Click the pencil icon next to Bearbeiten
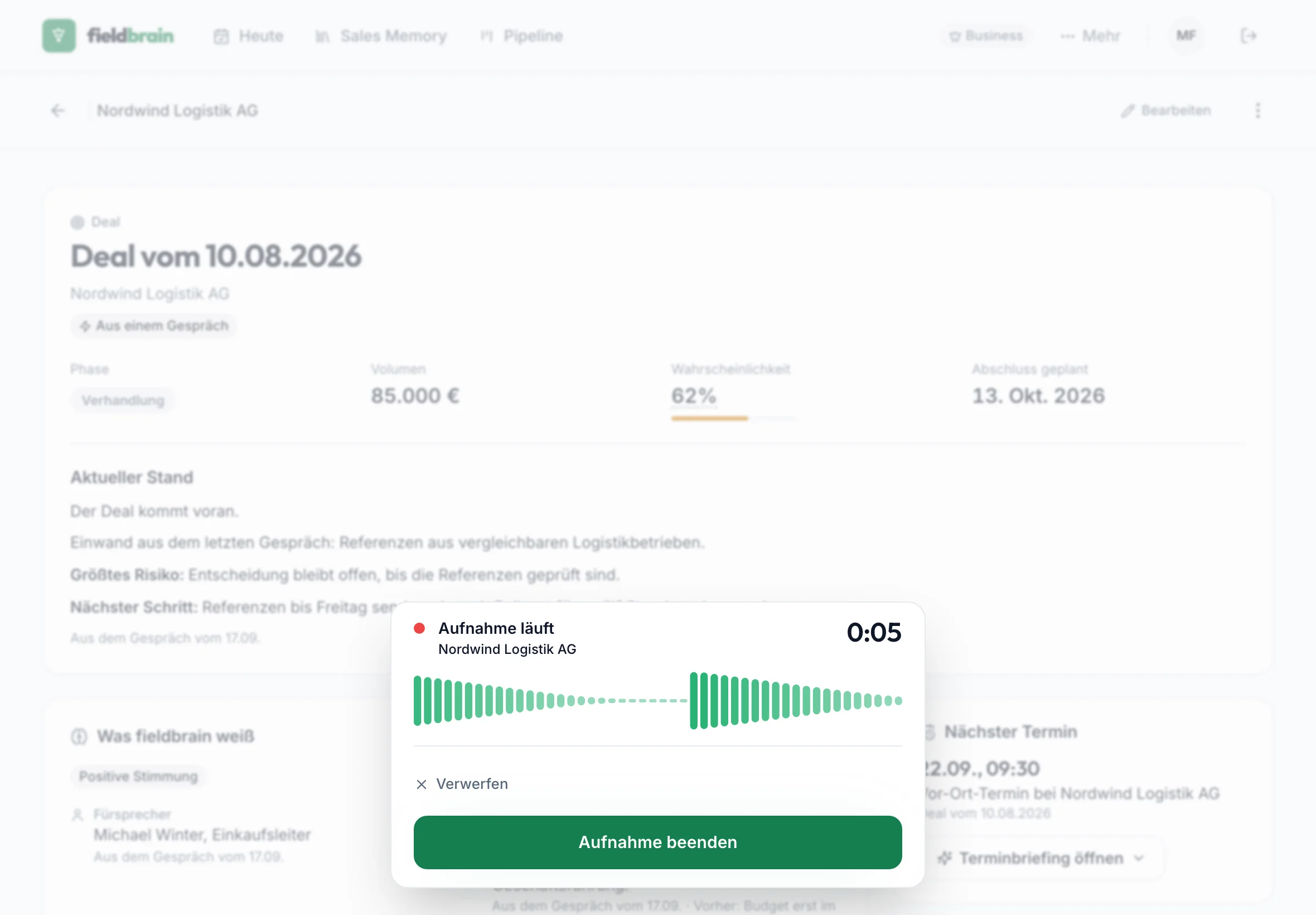Image resolution: width=1316 pixels, height=915 pixels. (1128, 110)
